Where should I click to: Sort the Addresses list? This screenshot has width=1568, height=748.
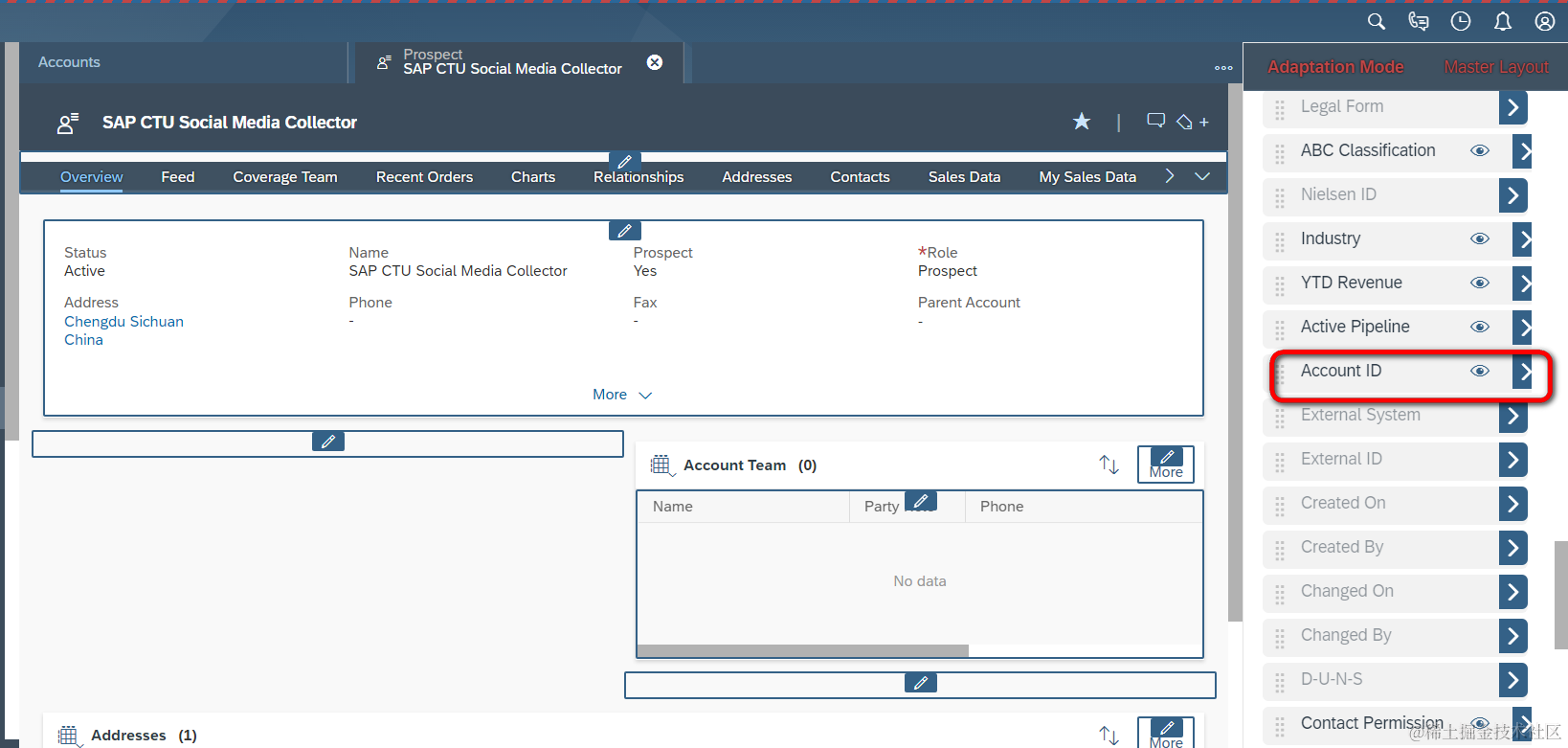pyautogui.click(x=1109, y=735)
